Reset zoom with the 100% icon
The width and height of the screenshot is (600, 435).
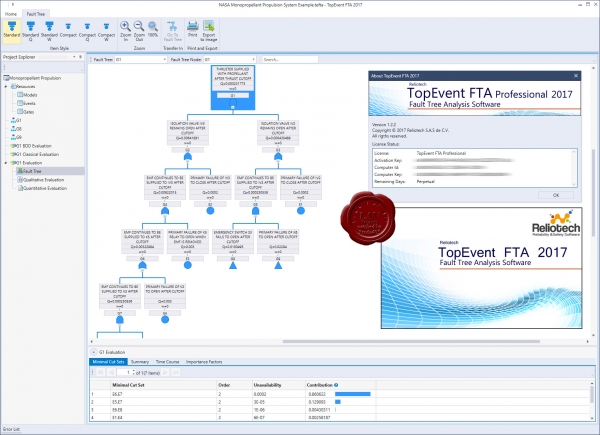[x=153, y=26]
